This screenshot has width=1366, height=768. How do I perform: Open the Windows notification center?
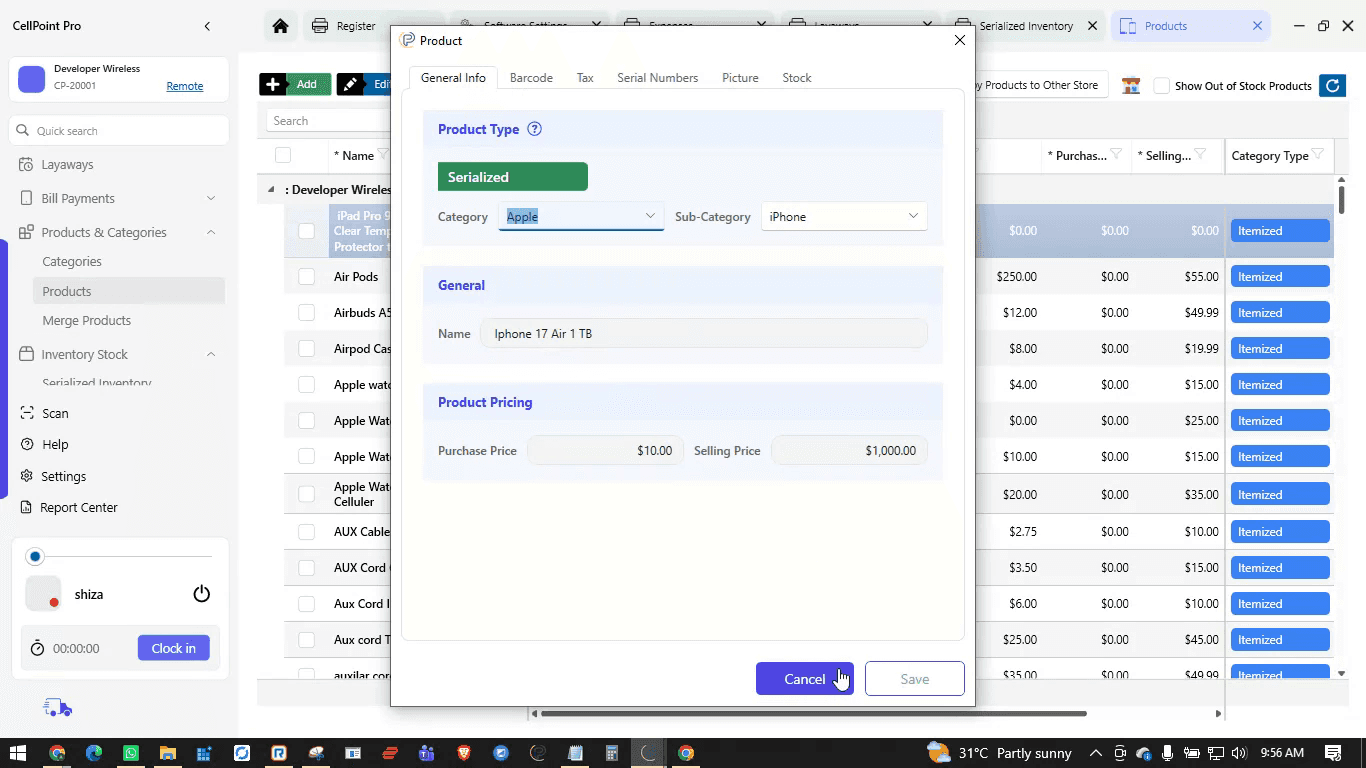(1333, 753)
